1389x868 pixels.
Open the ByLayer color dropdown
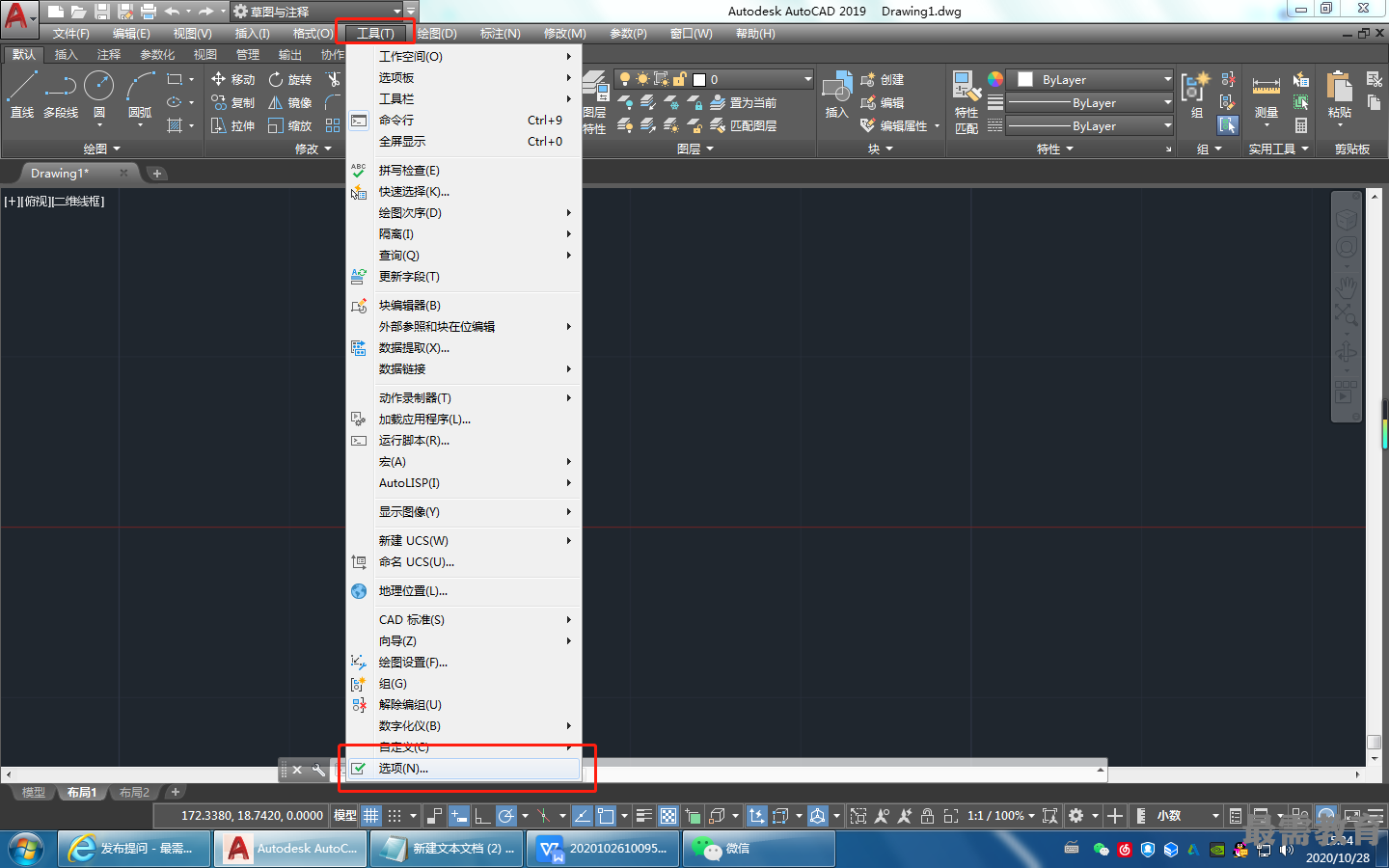pyautogui.click(x=1090, y=79)
